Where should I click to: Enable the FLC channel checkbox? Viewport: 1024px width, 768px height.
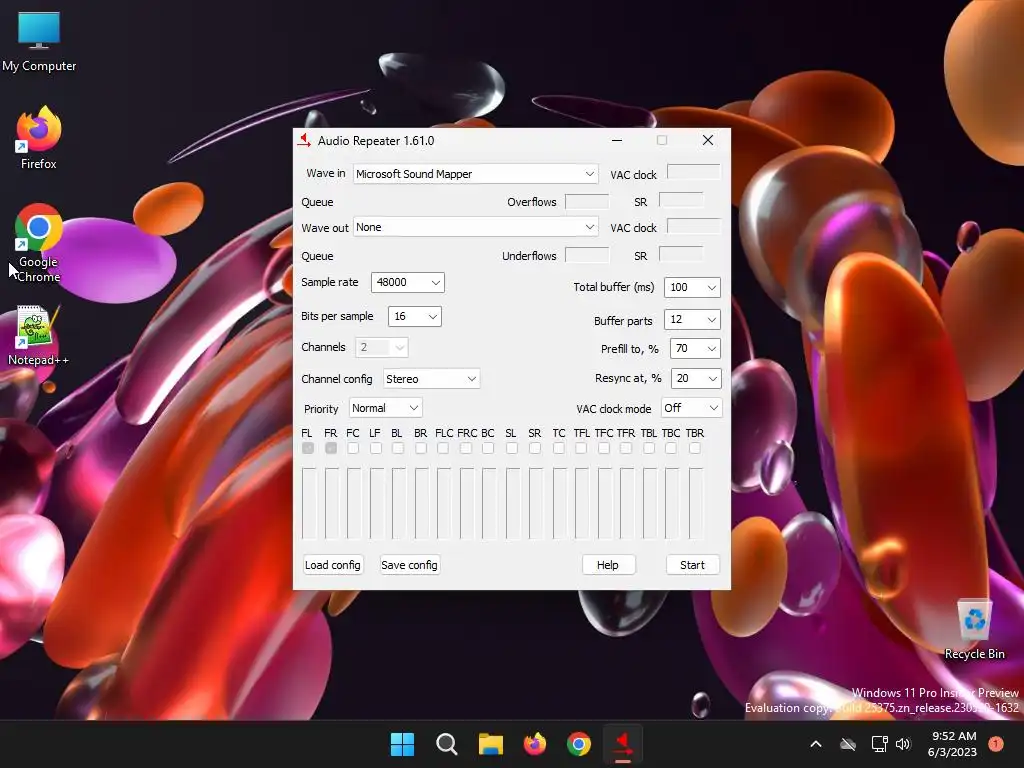443,448
